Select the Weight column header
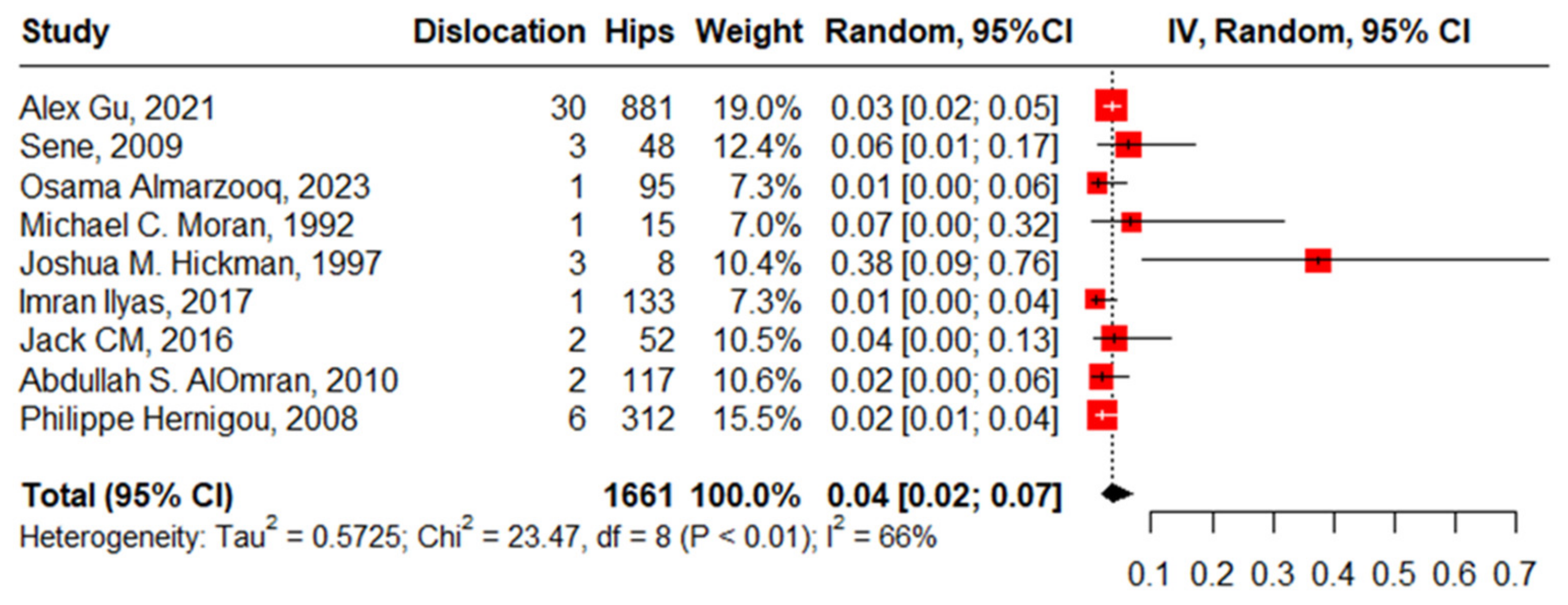Image resolution: width=1568 pixels, height=605 pixels. click(749, 32)
